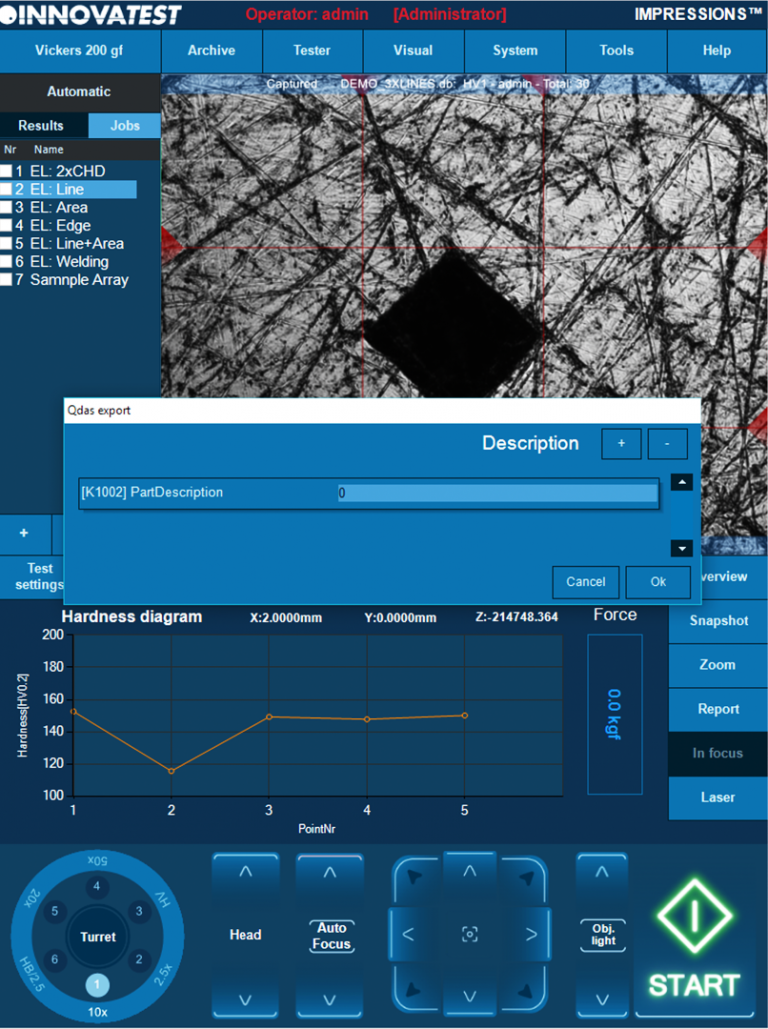Open the Report button
This screenshot has height=1029, width=768.
click(x=718, y=709)
